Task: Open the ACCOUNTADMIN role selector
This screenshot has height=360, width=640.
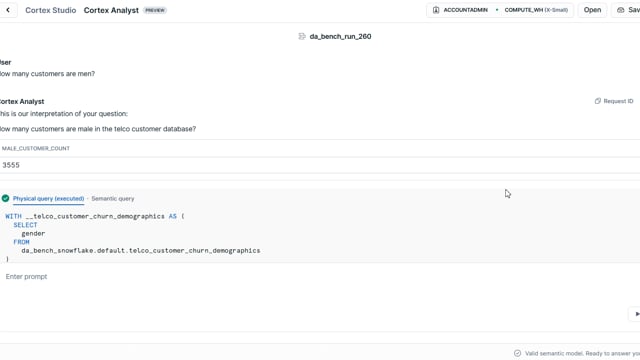Action: coord(460,10)
